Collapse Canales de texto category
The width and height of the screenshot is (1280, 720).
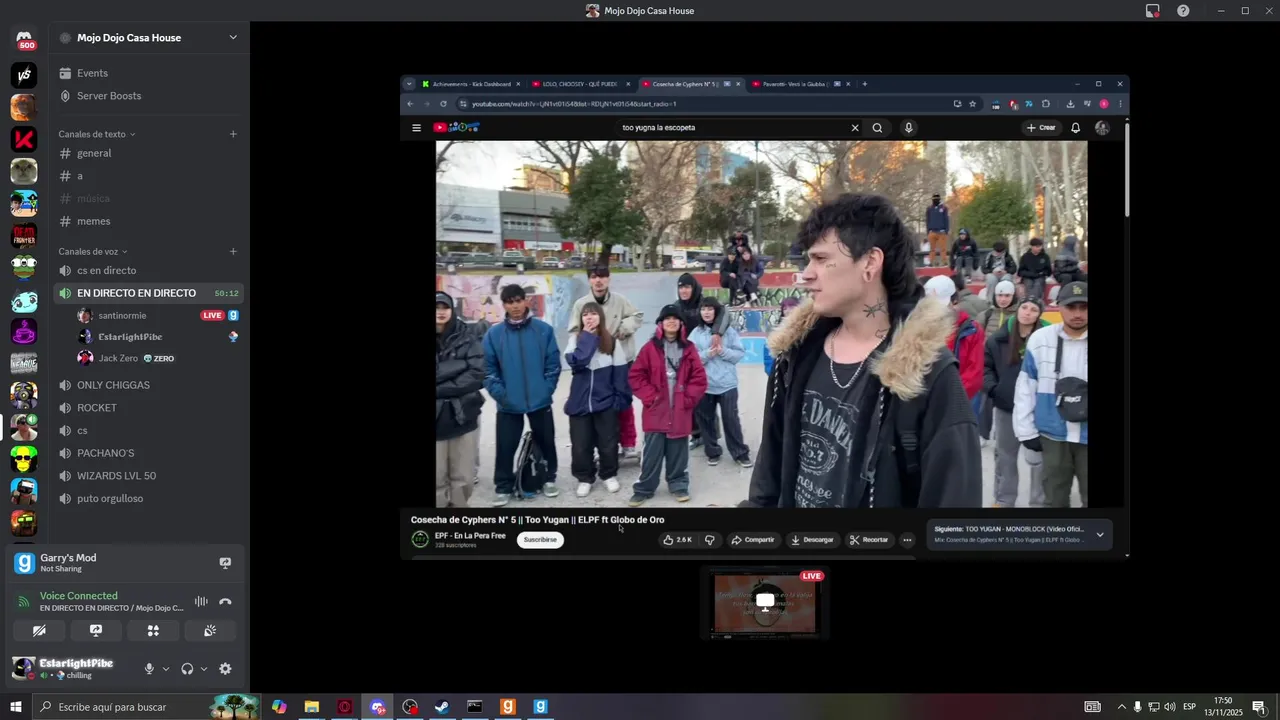point(97,134)
